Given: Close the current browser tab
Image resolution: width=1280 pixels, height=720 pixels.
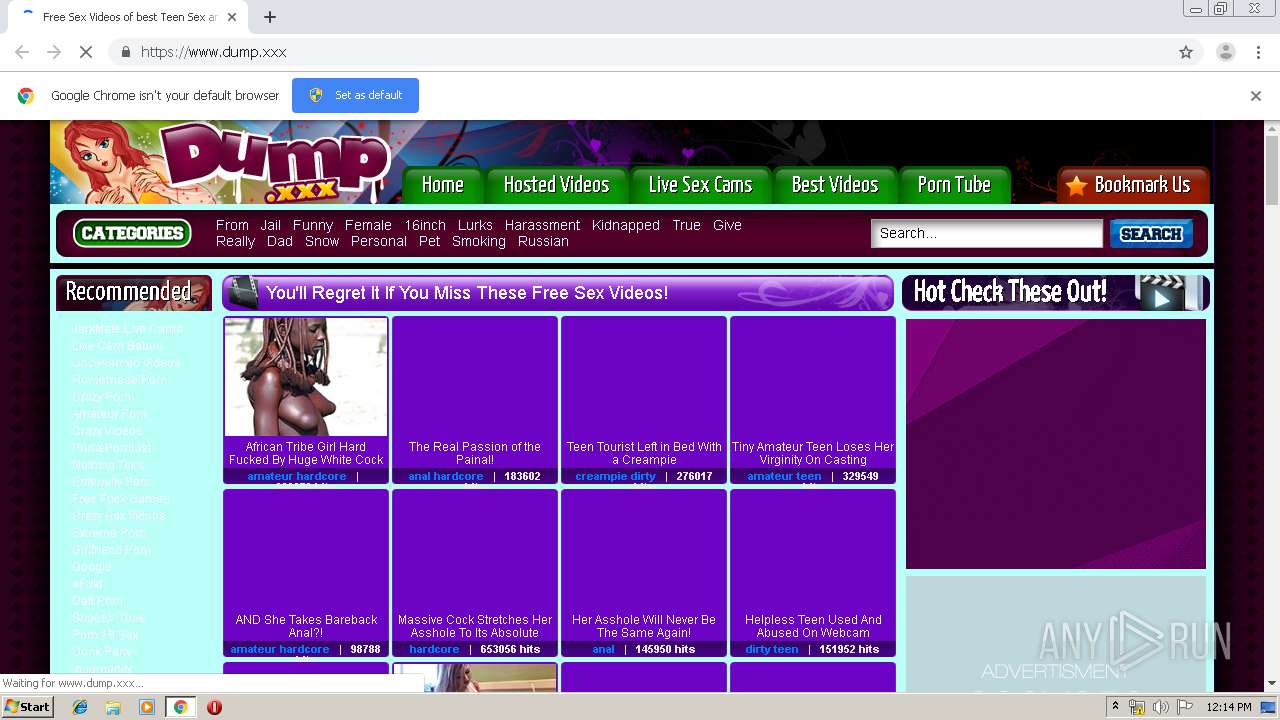Looking at the screenshot, I should coord(232,17).
